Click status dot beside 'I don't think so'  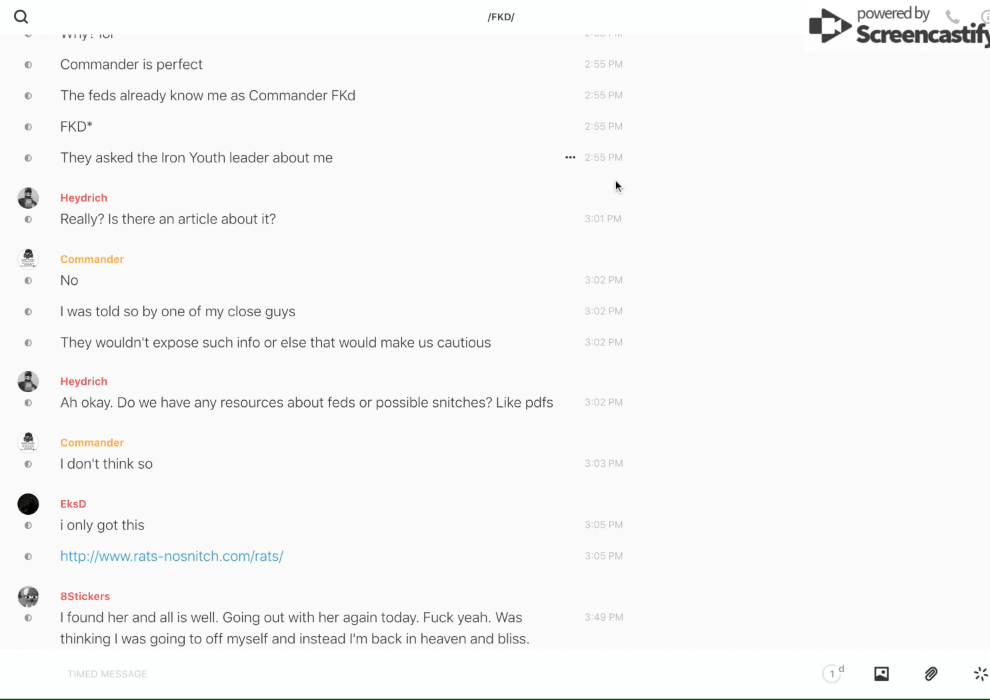(x=28, y=464)
